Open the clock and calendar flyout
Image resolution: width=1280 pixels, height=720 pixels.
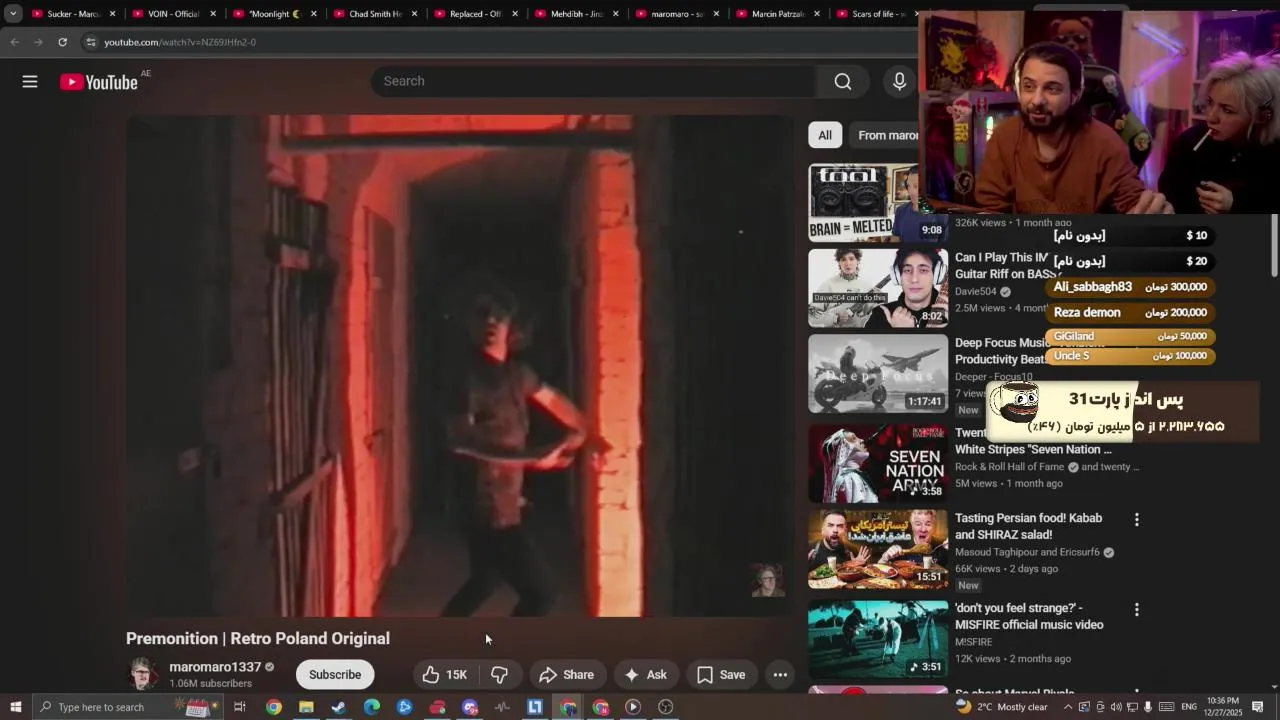(1223, 707)
